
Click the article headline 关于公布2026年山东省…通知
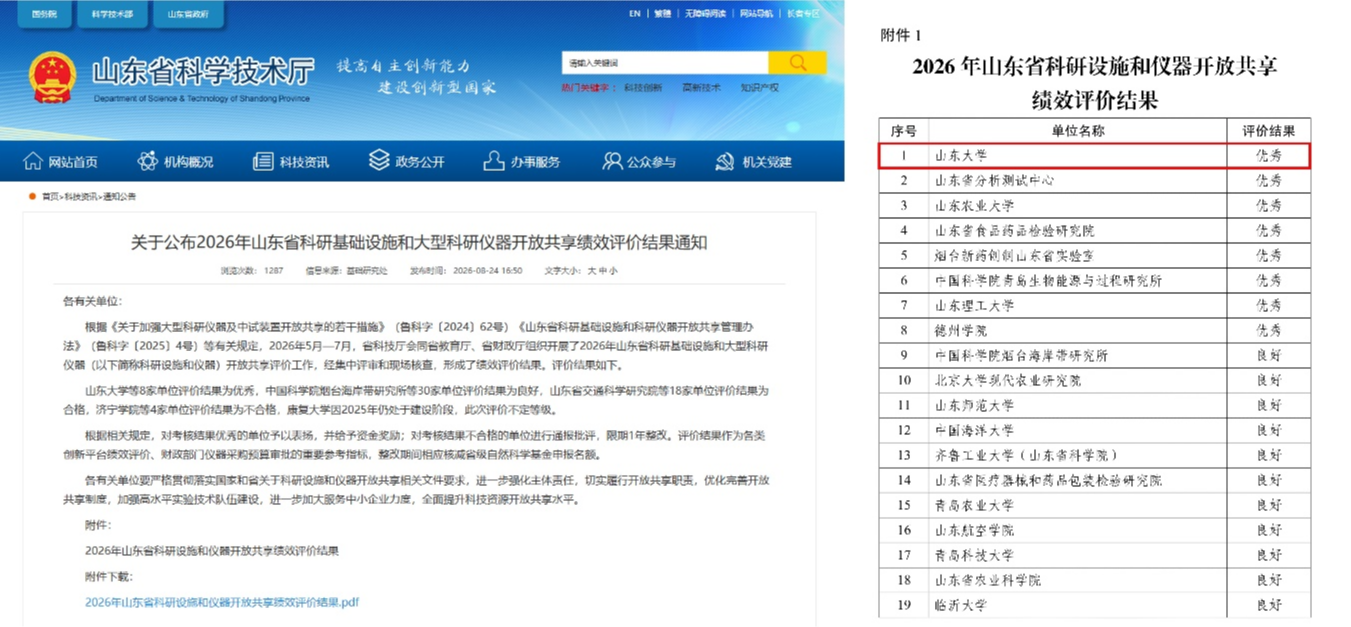[x=420, y=242]
